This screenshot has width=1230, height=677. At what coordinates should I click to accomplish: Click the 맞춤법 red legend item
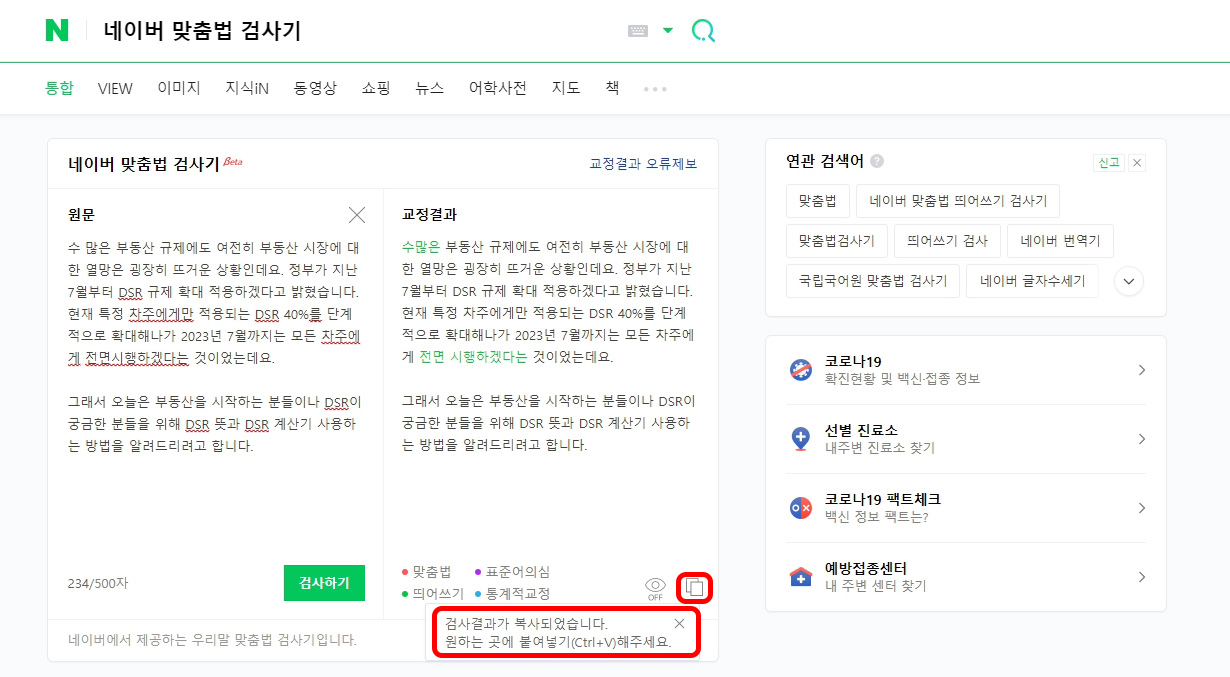427,572
